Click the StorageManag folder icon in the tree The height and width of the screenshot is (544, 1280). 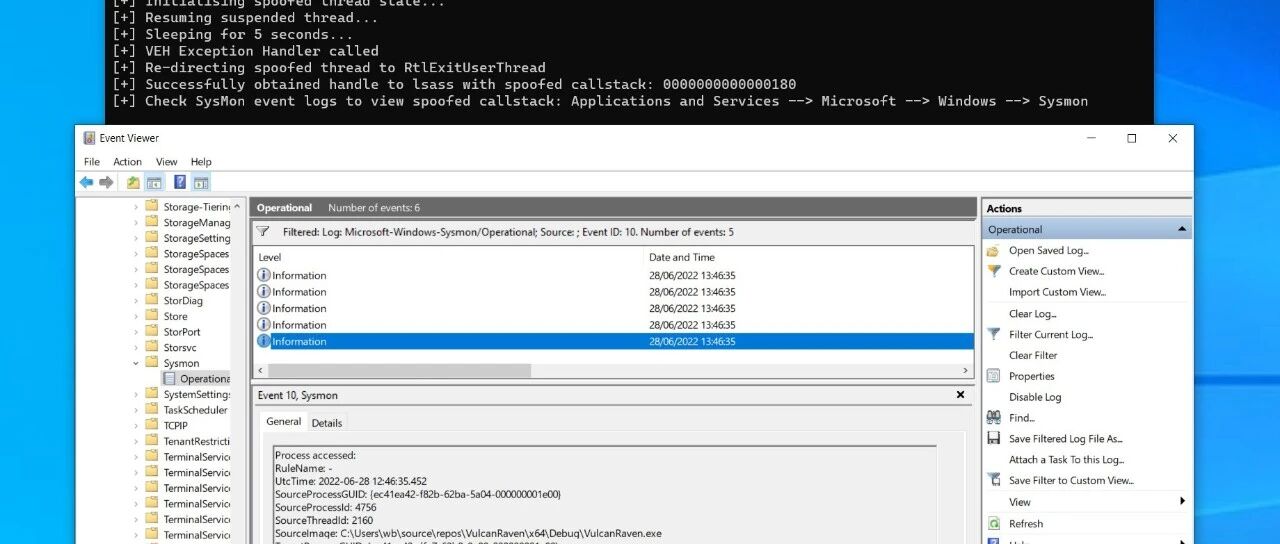tap(152, 222)
